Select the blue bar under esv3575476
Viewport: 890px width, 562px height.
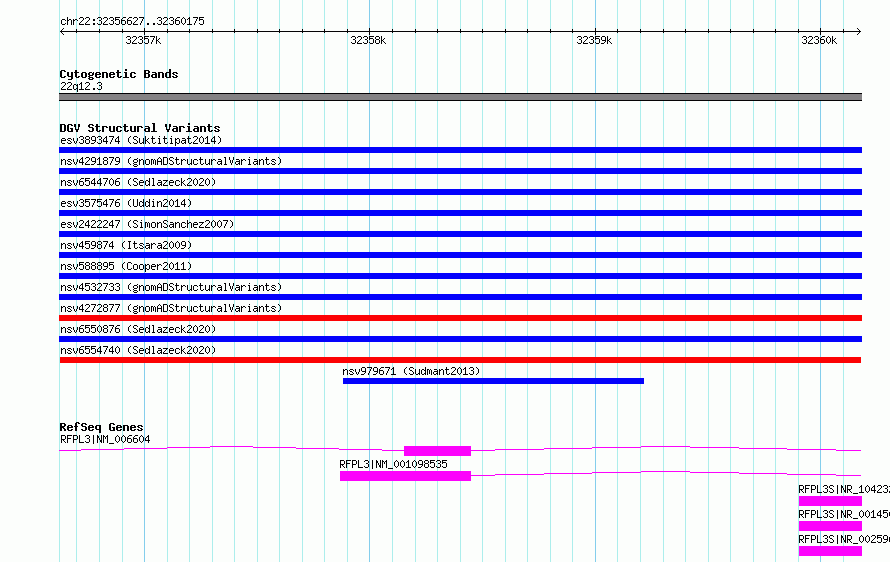click(460, 213)
